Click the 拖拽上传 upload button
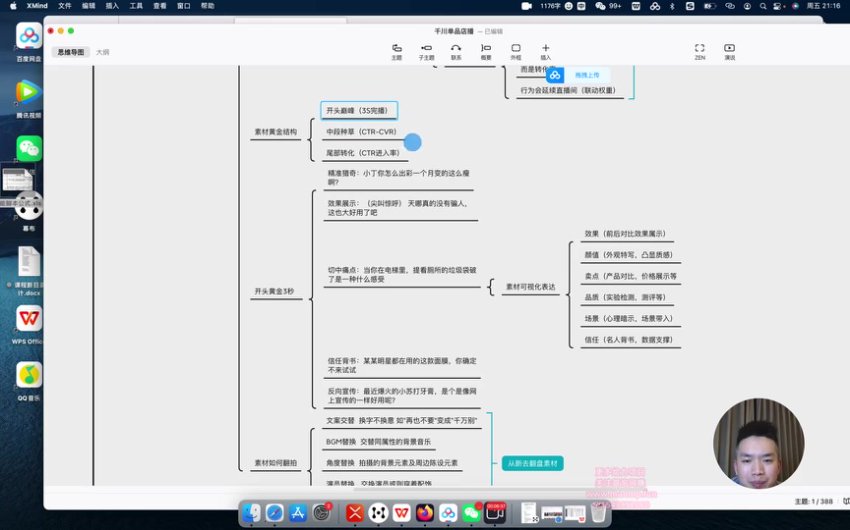The height and width of the screenshot is (530, 850). 578,75
